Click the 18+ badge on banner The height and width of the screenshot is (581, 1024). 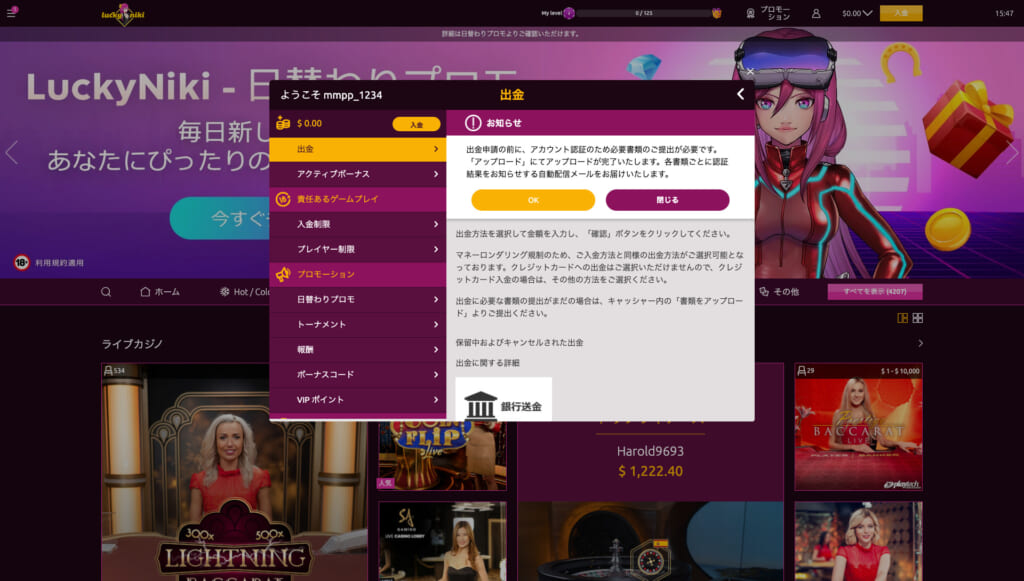[x=22, y=262]
